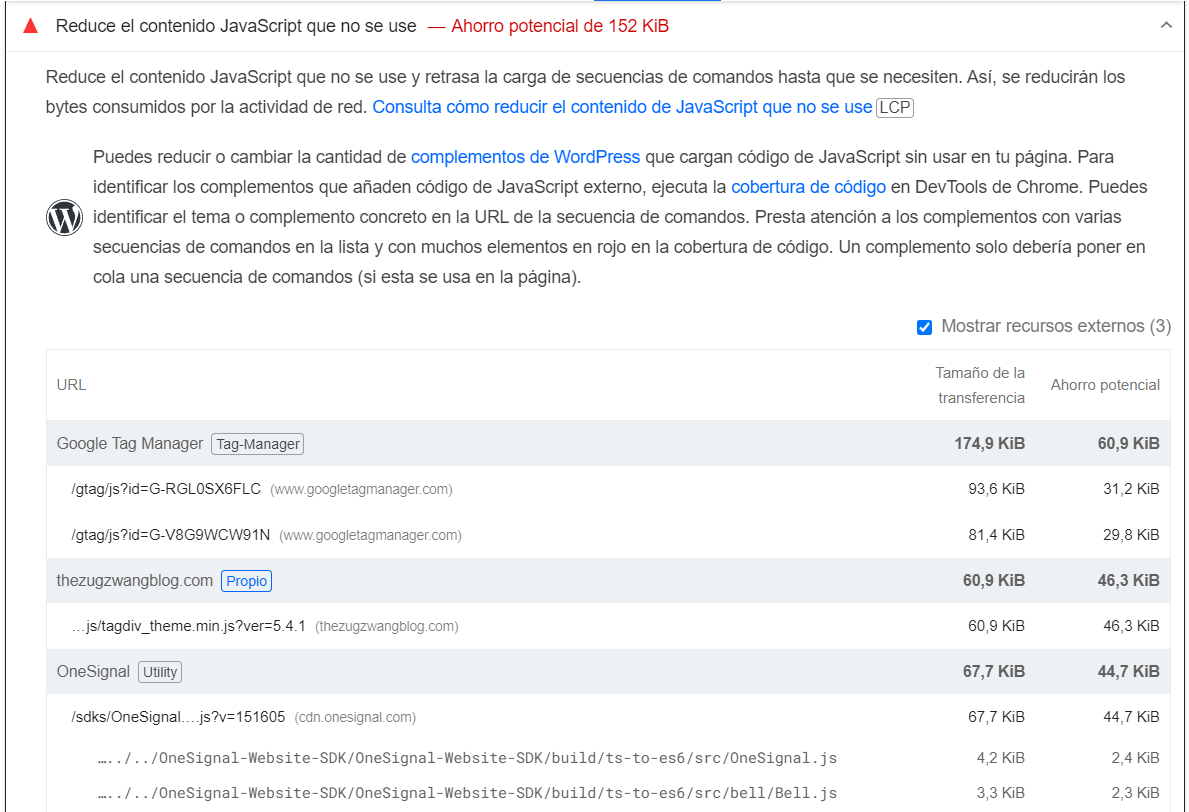This screenshot has height=812, width=1189.
Task: Click the 29,8 KiB savings value
Action: click(1131, 535)
